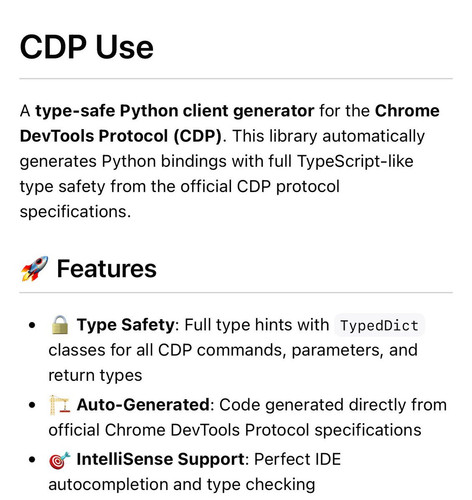Select the Features section heading
The width and height of the screenshot is (472, 500).
click(107, 269)
